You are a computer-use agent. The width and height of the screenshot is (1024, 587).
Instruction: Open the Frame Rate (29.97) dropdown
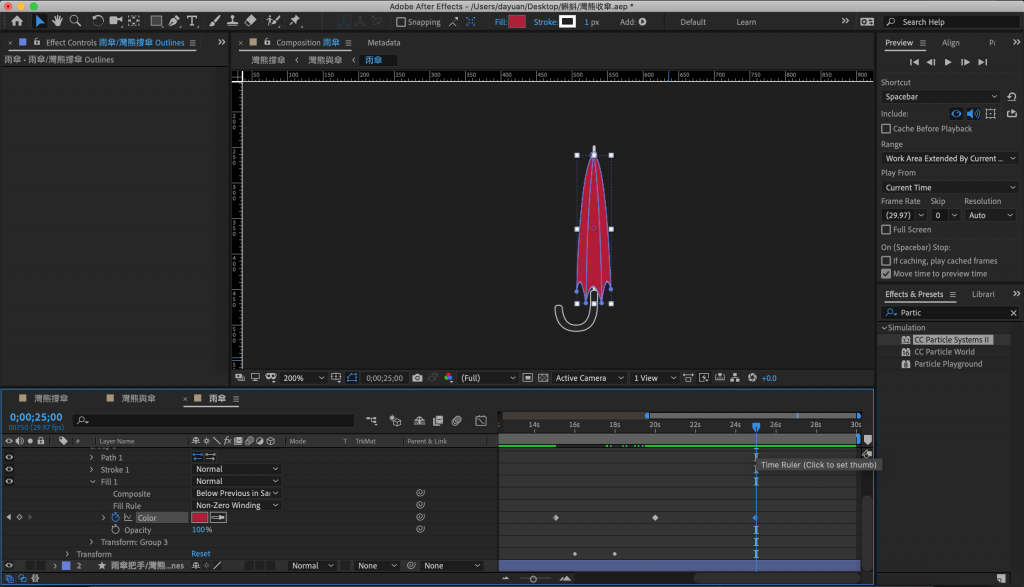point(904,215)
